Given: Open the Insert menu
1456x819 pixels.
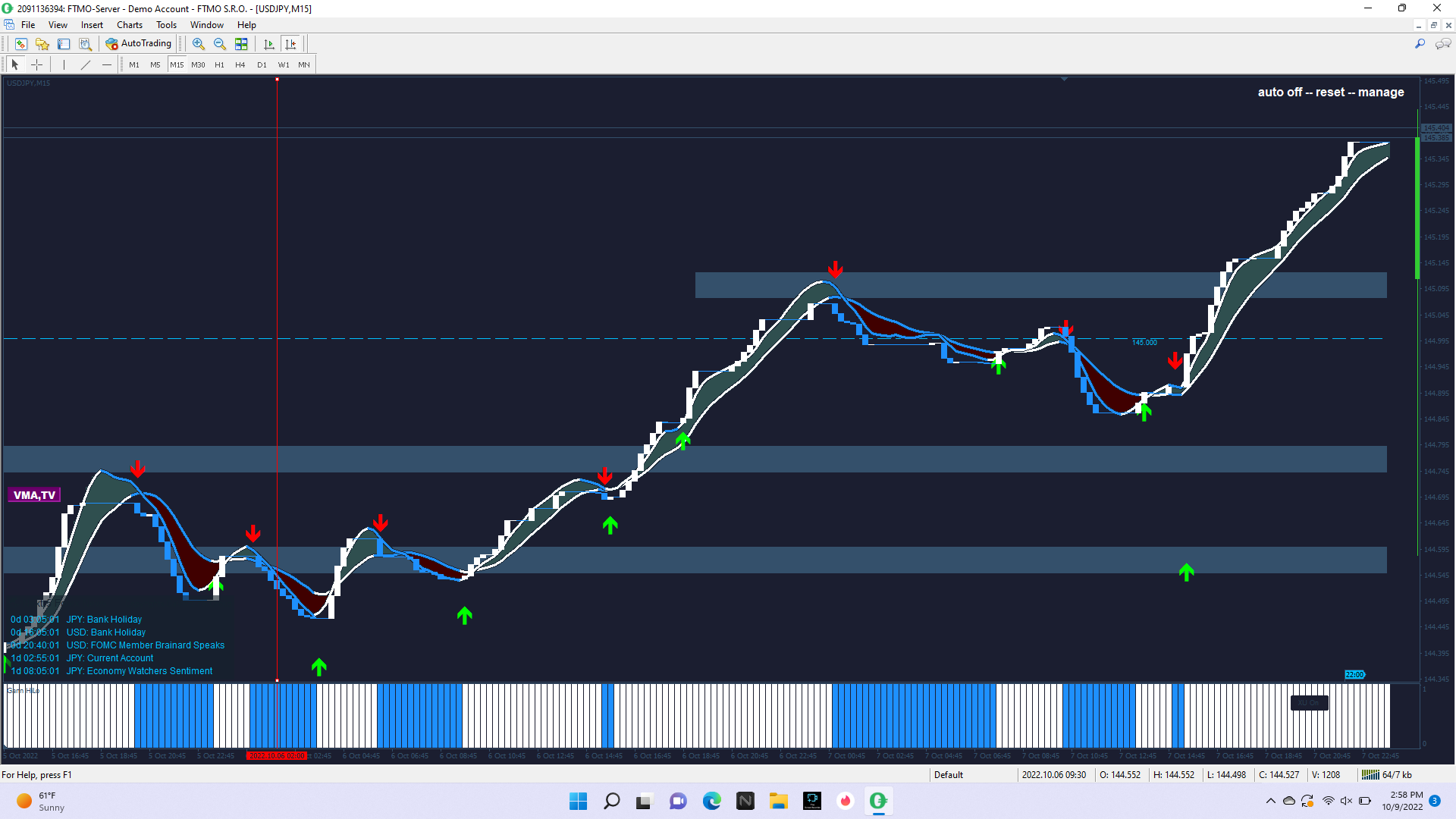Looking at the screenshot, I should click(92, 25).
